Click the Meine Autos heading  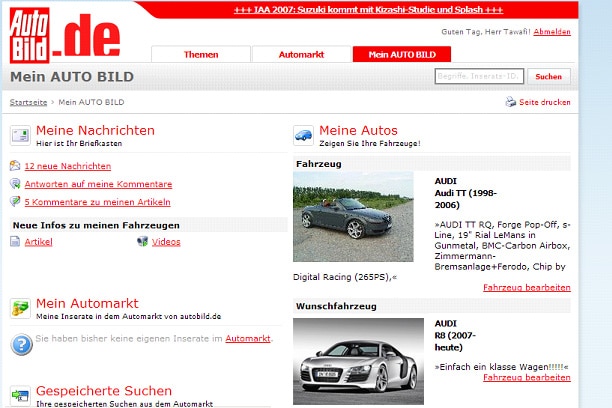[358, 130]
